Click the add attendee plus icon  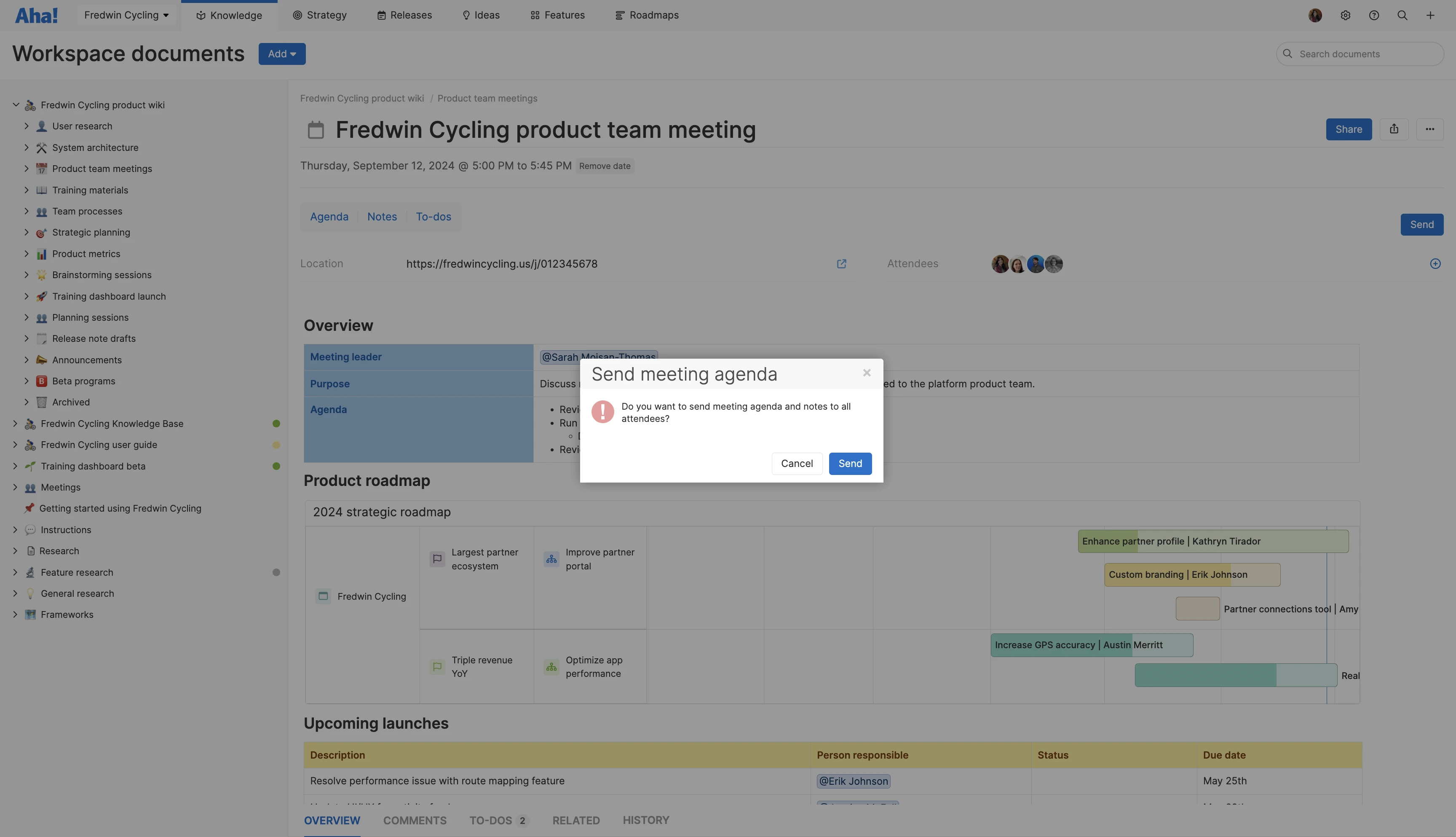[x=1435, y=264]
